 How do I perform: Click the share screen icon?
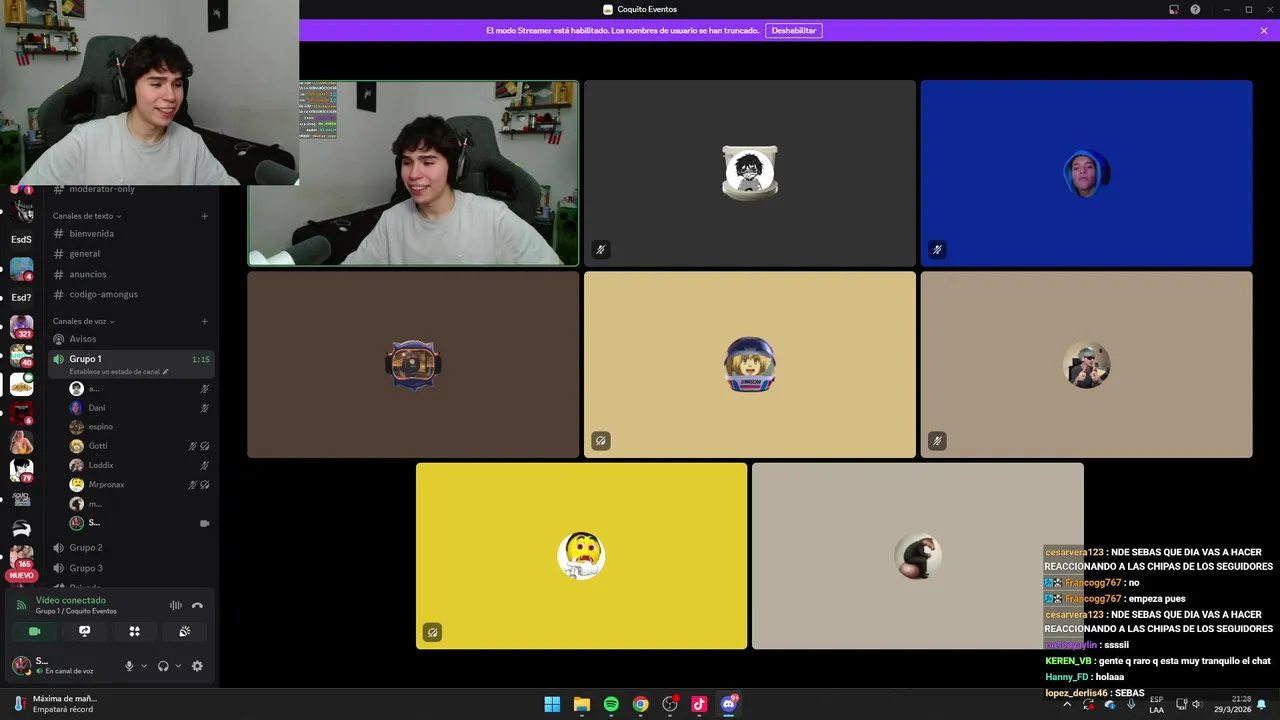84,631
